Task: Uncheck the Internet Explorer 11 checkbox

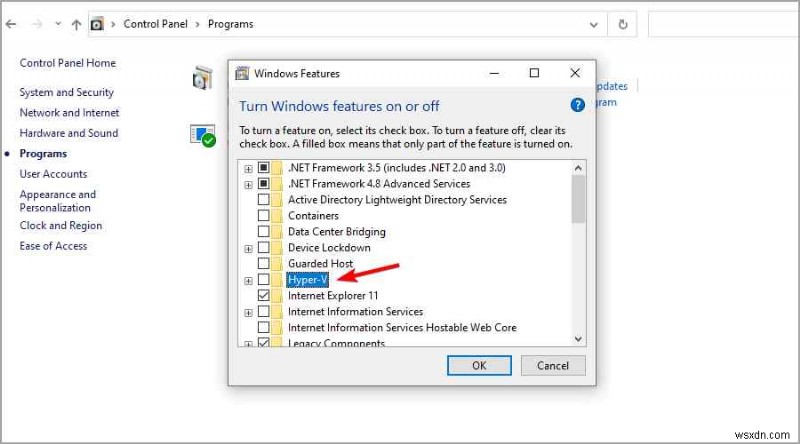Action: (x=263, y=296)
